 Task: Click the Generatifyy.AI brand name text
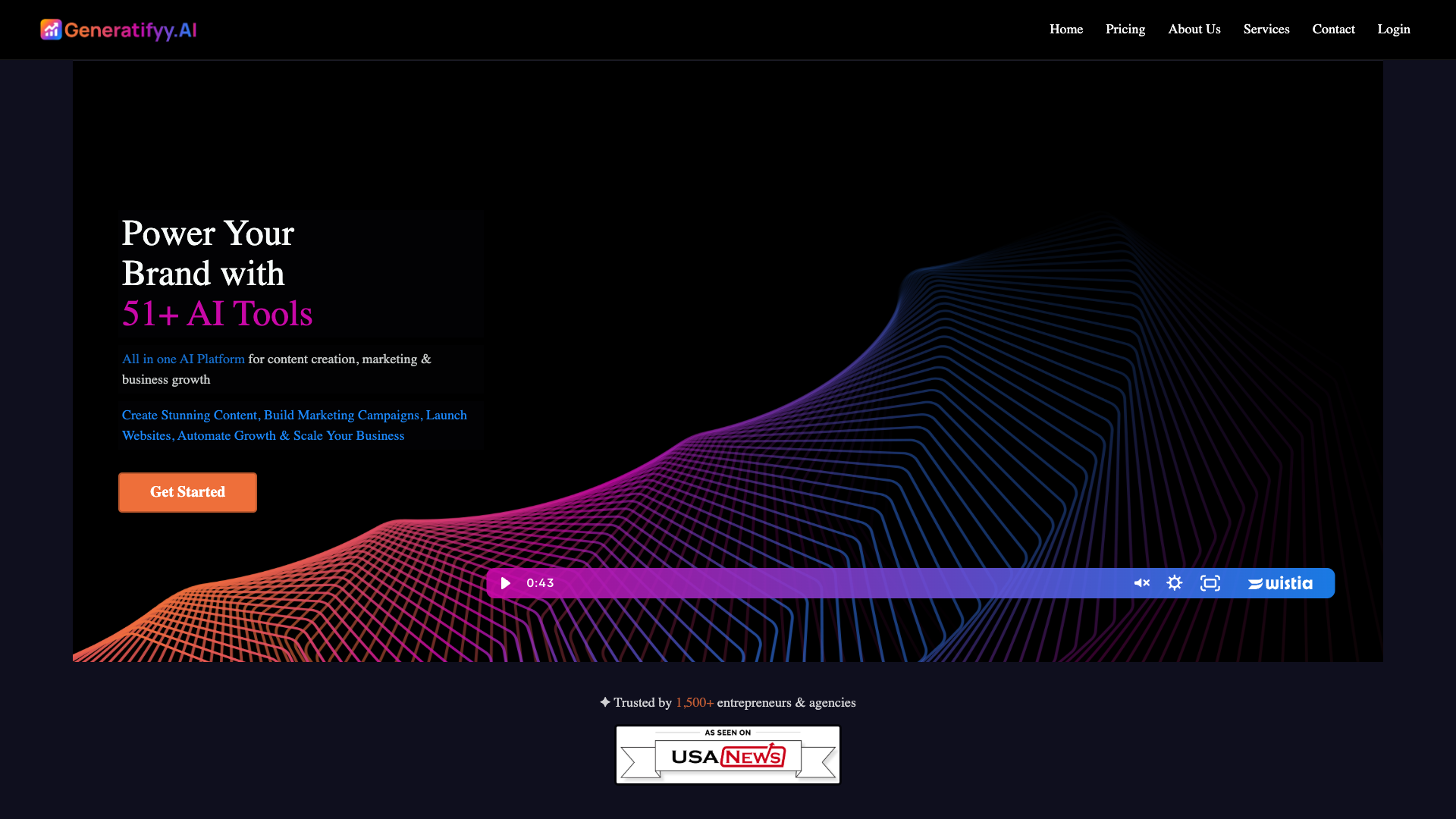coord(130,30)
